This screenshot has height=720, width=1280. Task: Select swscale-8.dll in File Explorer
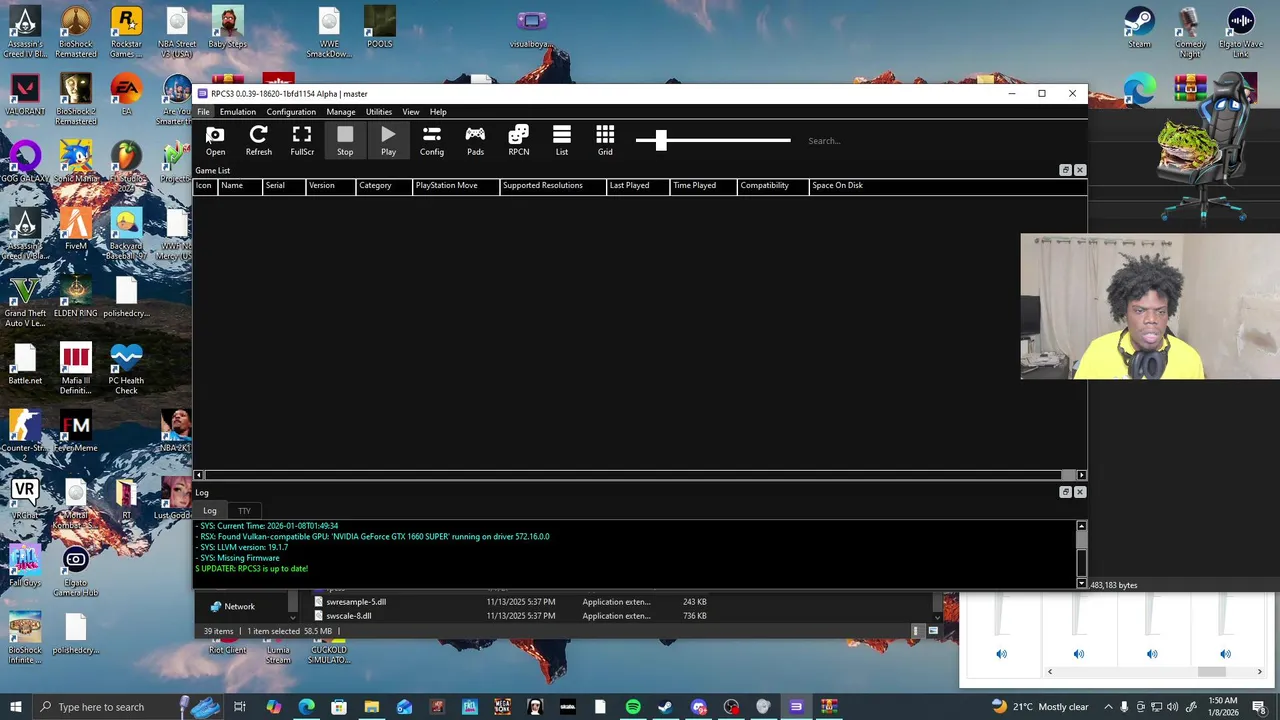(349, 616)
